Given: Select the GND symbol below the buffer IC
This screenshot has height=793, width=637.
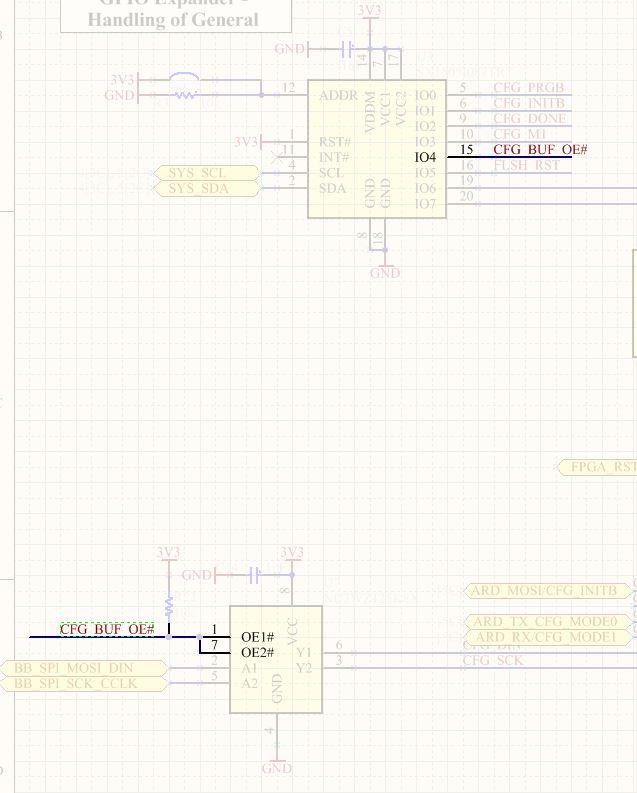Looking at the screenshot, I should 277,767.
